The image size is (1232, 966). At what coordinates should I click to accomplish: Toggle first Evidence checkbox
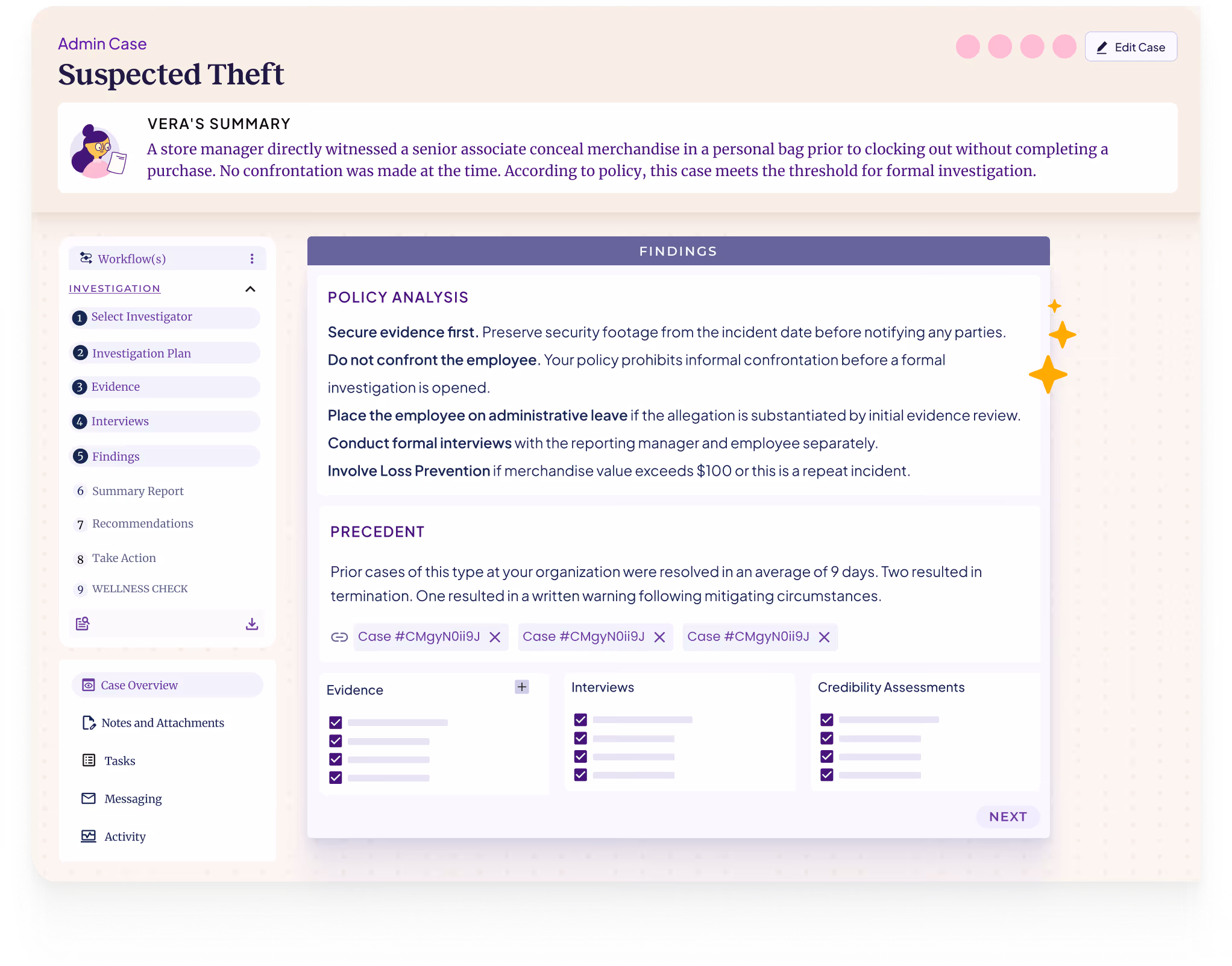(336, 722)
